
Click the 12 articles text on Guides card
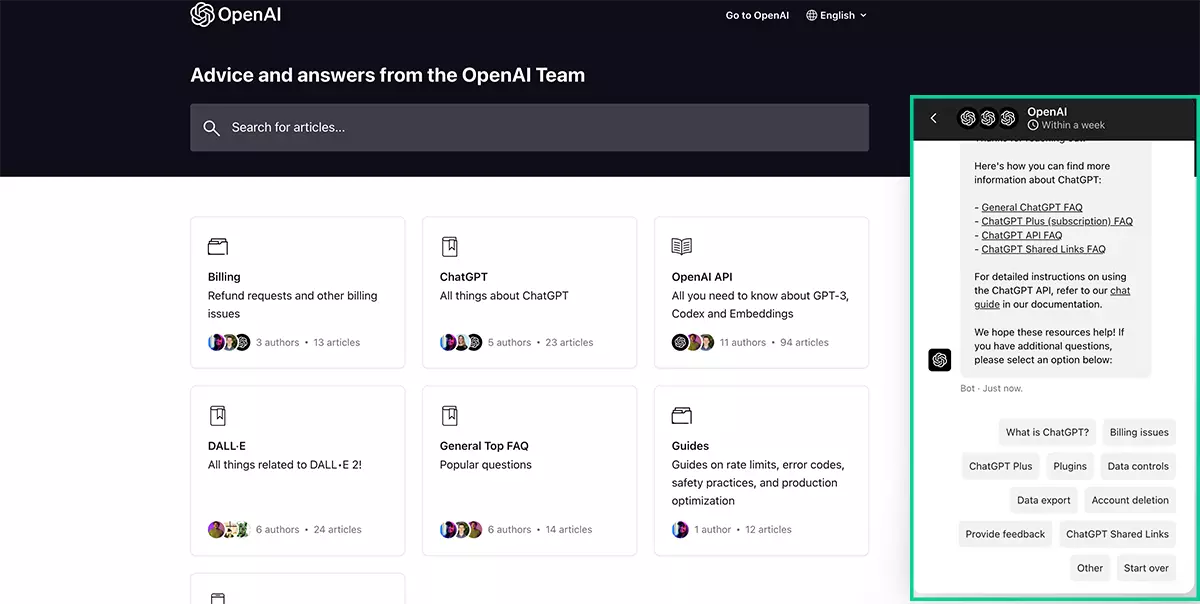(x=768, y=529)
